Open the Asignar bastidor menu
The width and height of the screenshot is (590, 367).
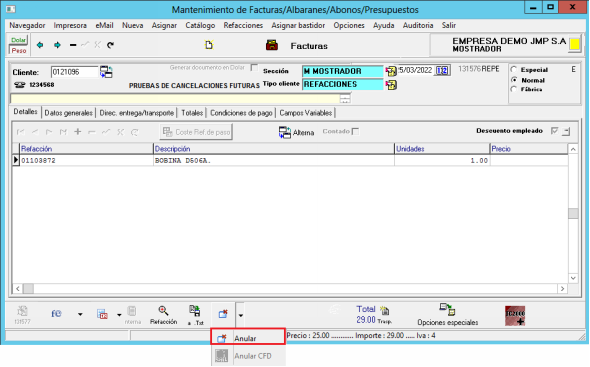point(298,25)
